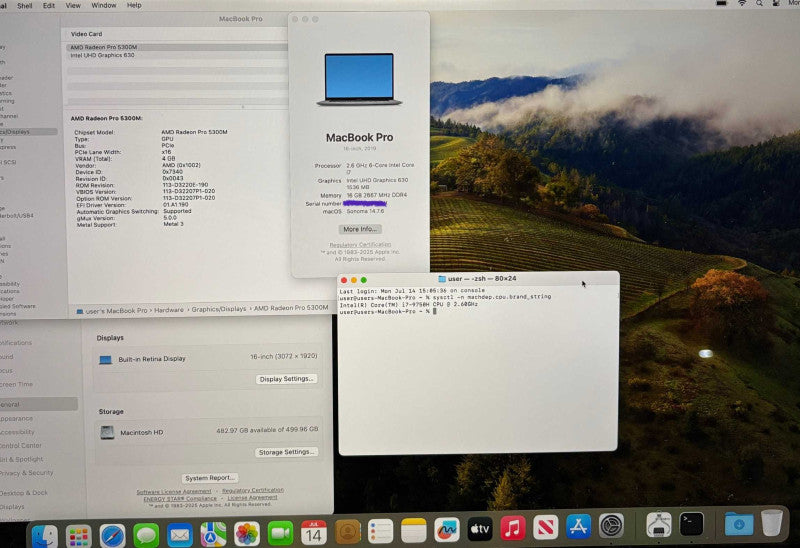This screenshot has height=548, width=800.
Task: Select Appearance in Settings sidebar
Action: coord(16,418)
